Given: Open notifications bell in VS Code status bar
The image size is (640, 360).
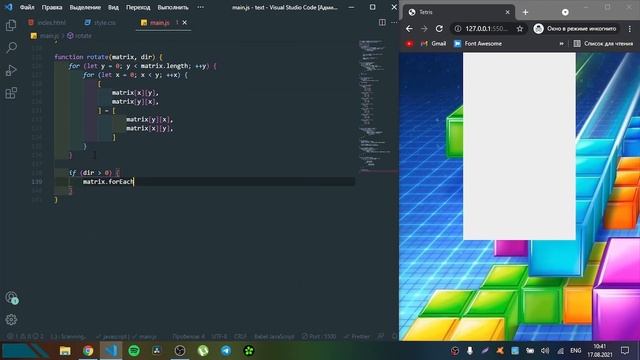Looking at the screenshot, I should [394, 336].
